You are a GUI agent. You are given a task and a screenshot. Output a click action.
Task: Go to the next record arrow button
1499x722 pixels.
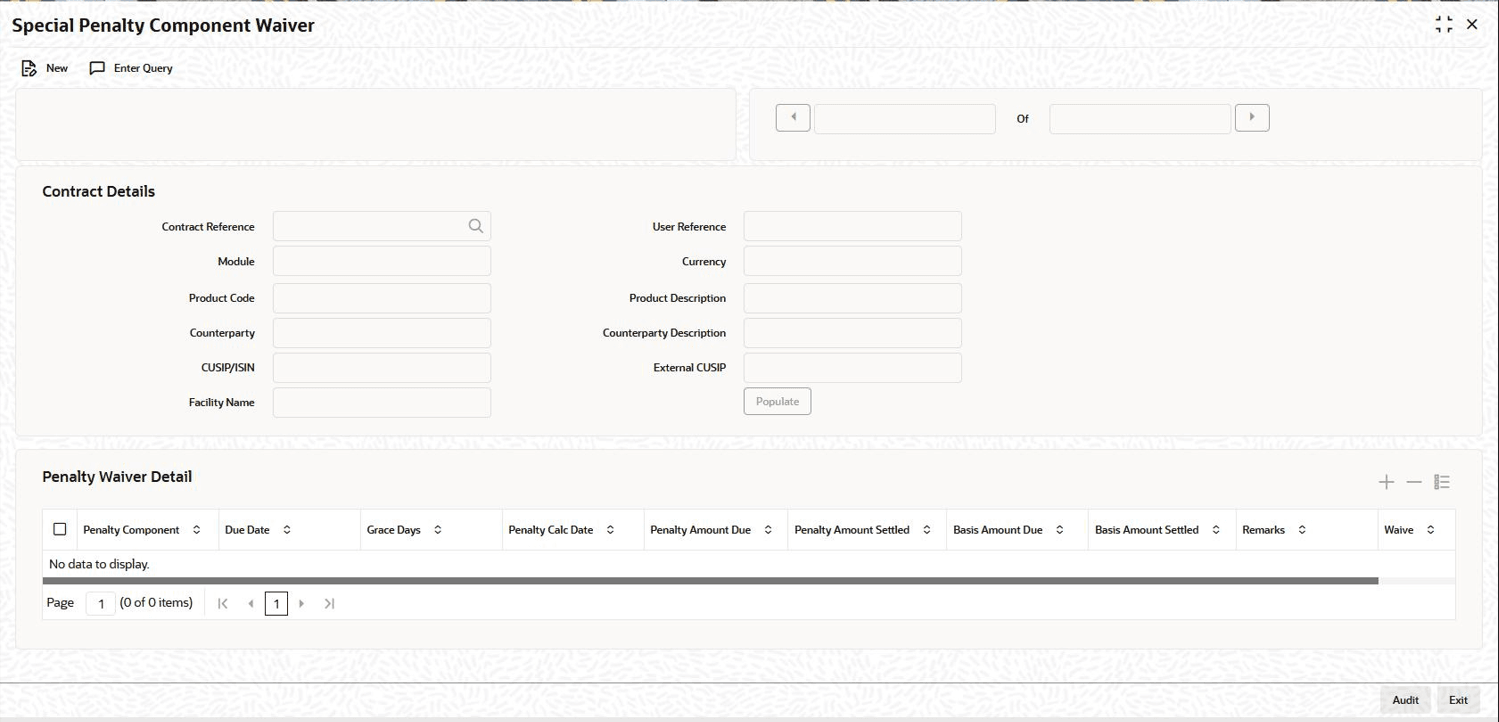point(1252,118)
